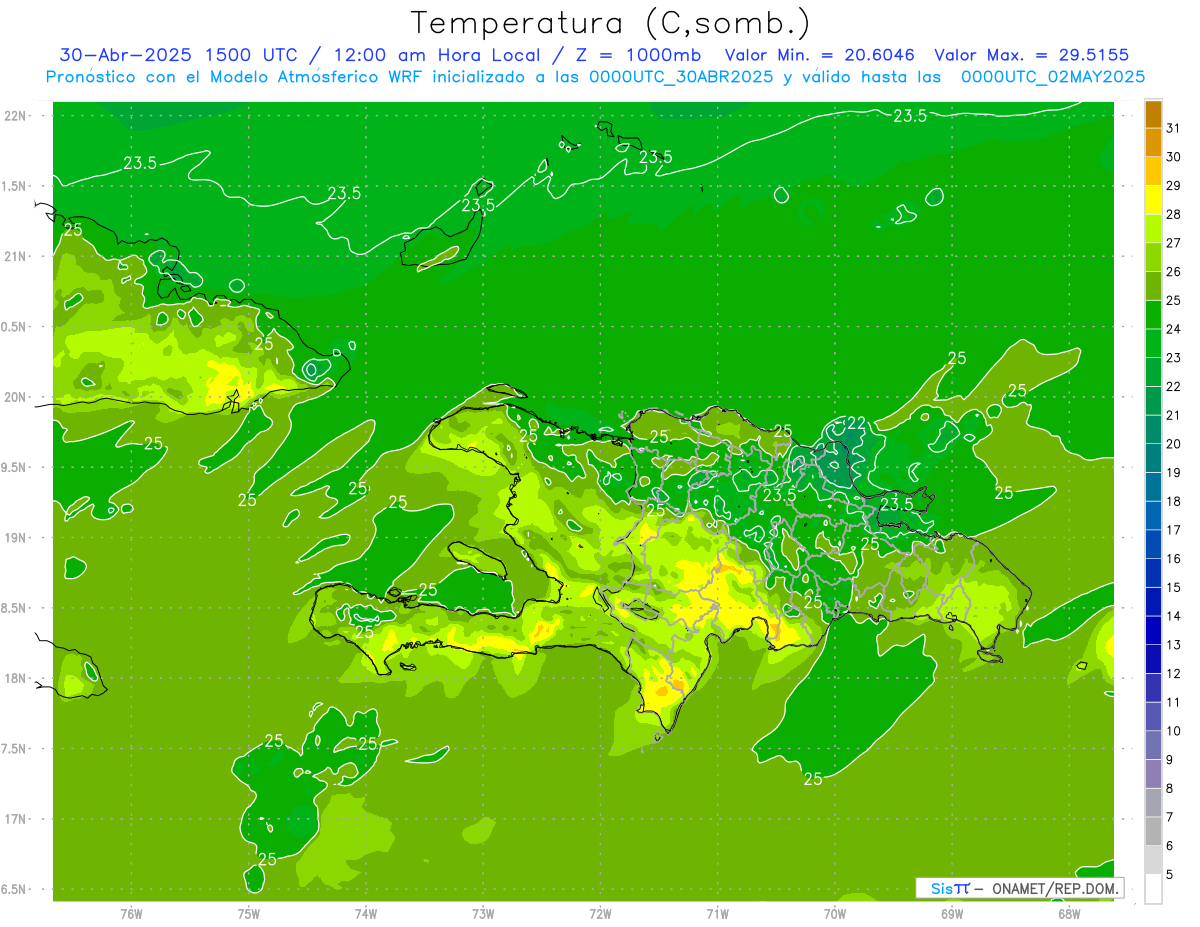Click the "73W" longitude axis label
Image resolution: width=1200 pixels, height=927 pixels.
coord(483,914)
